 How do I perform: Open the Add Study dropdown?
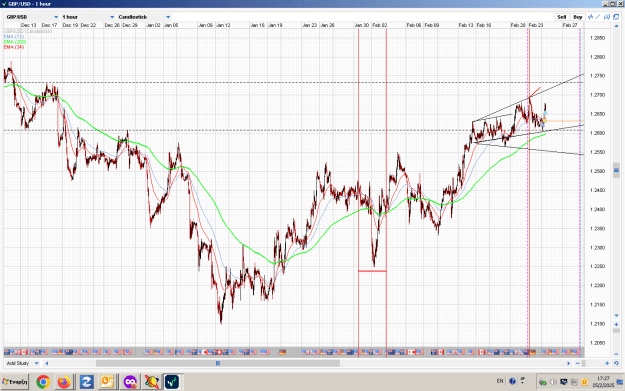click(x=22, y=363)
